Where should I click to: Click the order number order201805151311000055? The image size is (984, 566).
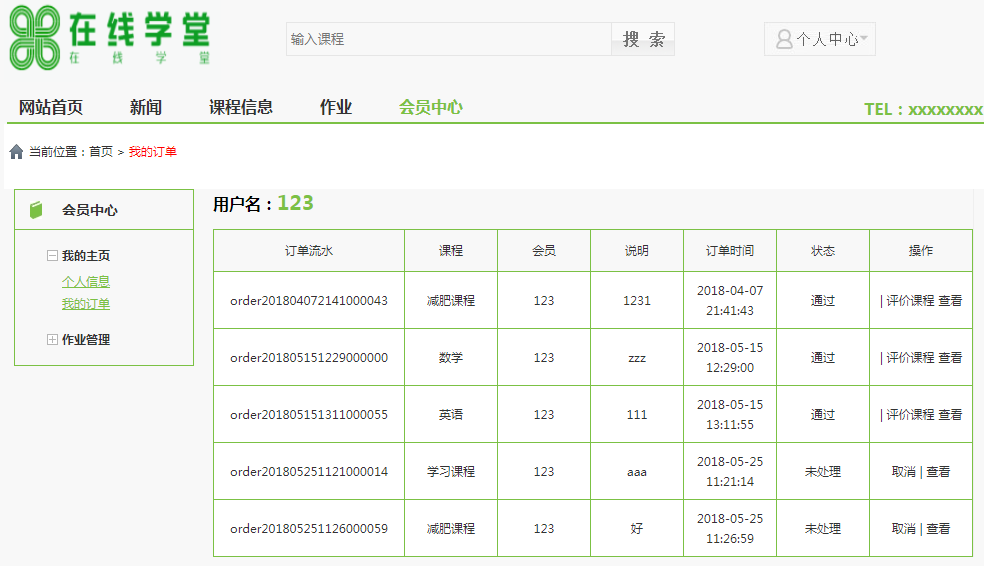tap(309, 415)
